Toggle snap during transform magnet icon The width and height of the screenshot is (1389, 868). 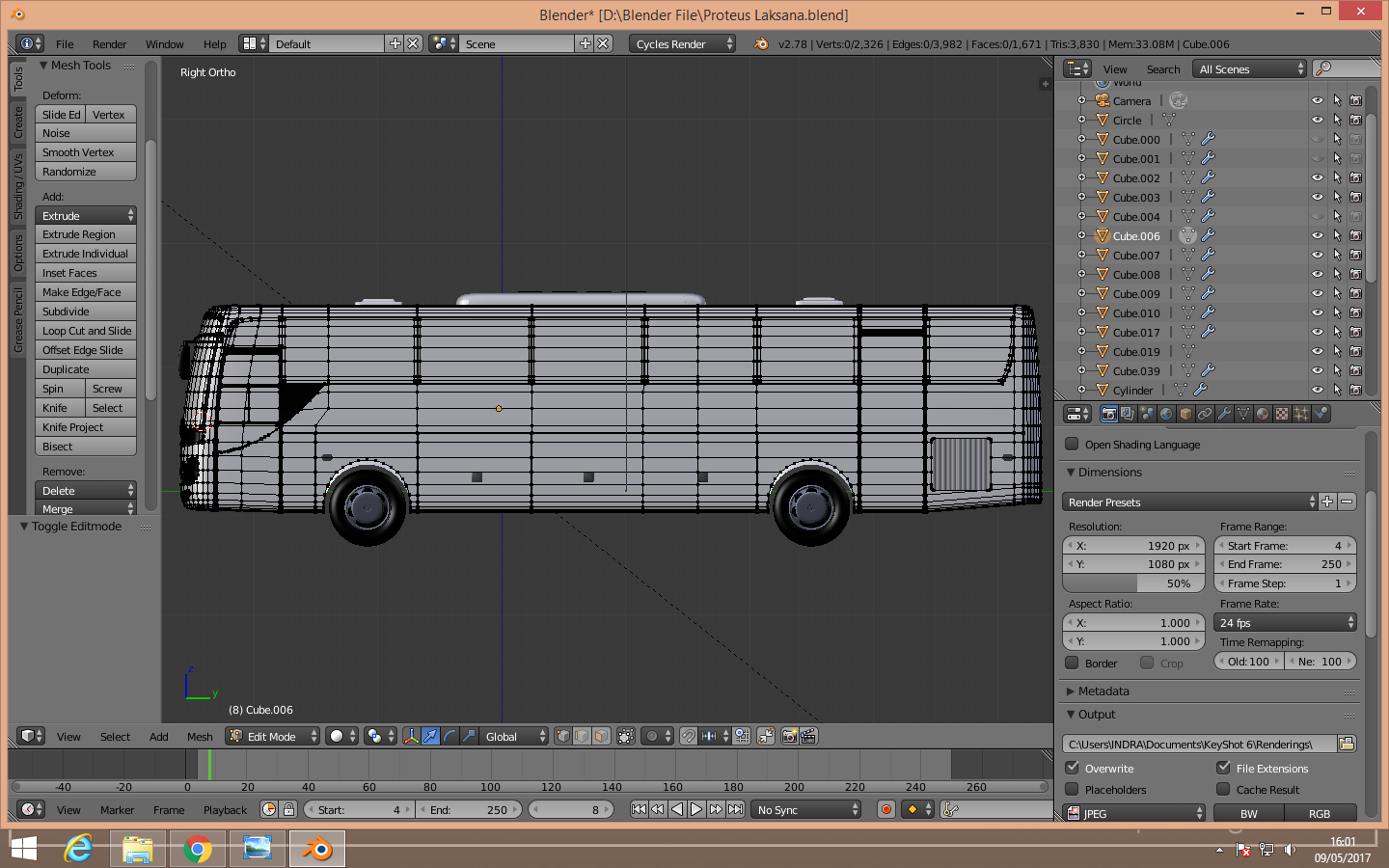(x=688, y=736)
